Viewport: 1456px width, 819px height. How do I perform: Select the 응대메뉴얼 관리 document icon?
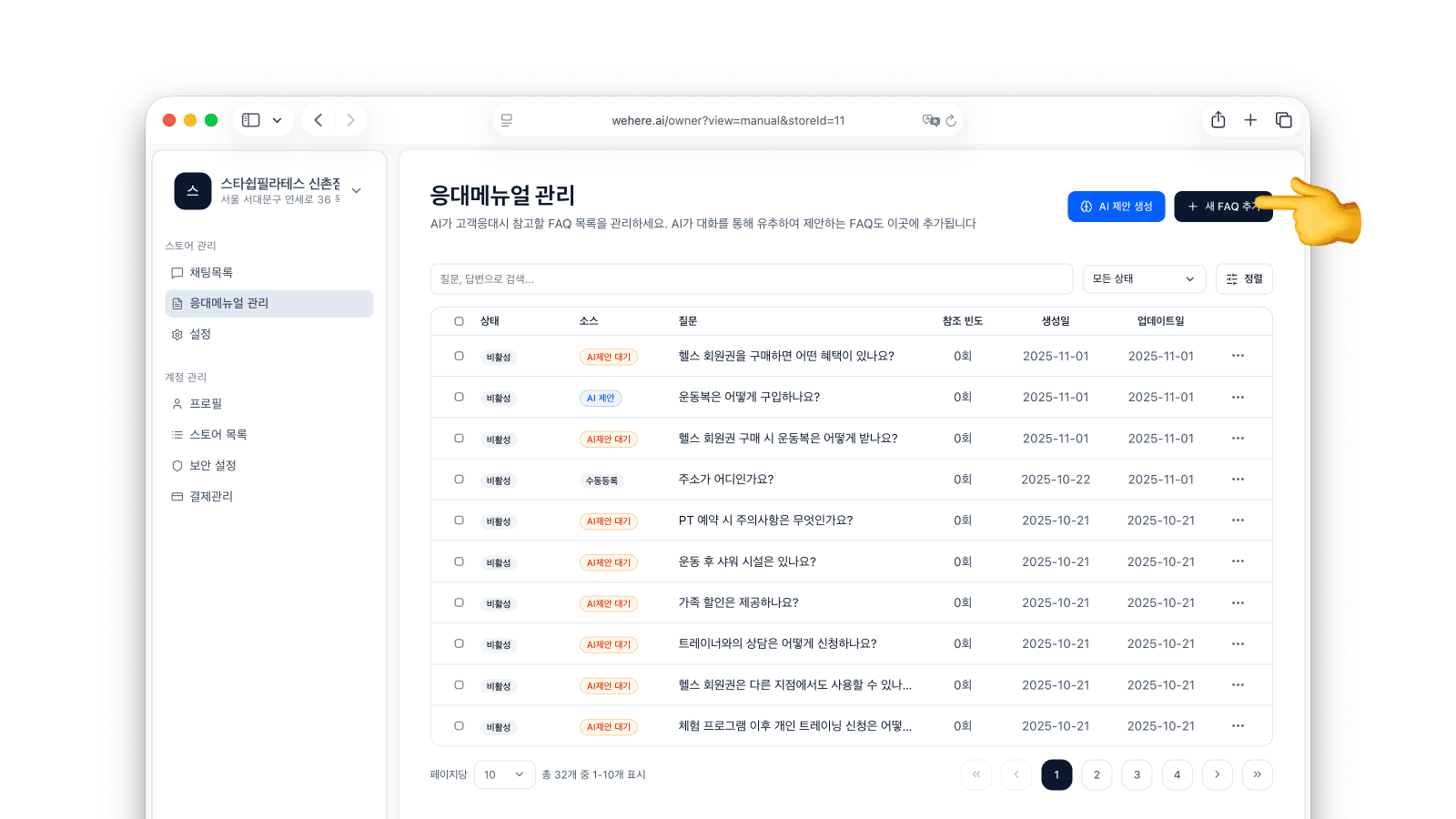tap(176, 303)
